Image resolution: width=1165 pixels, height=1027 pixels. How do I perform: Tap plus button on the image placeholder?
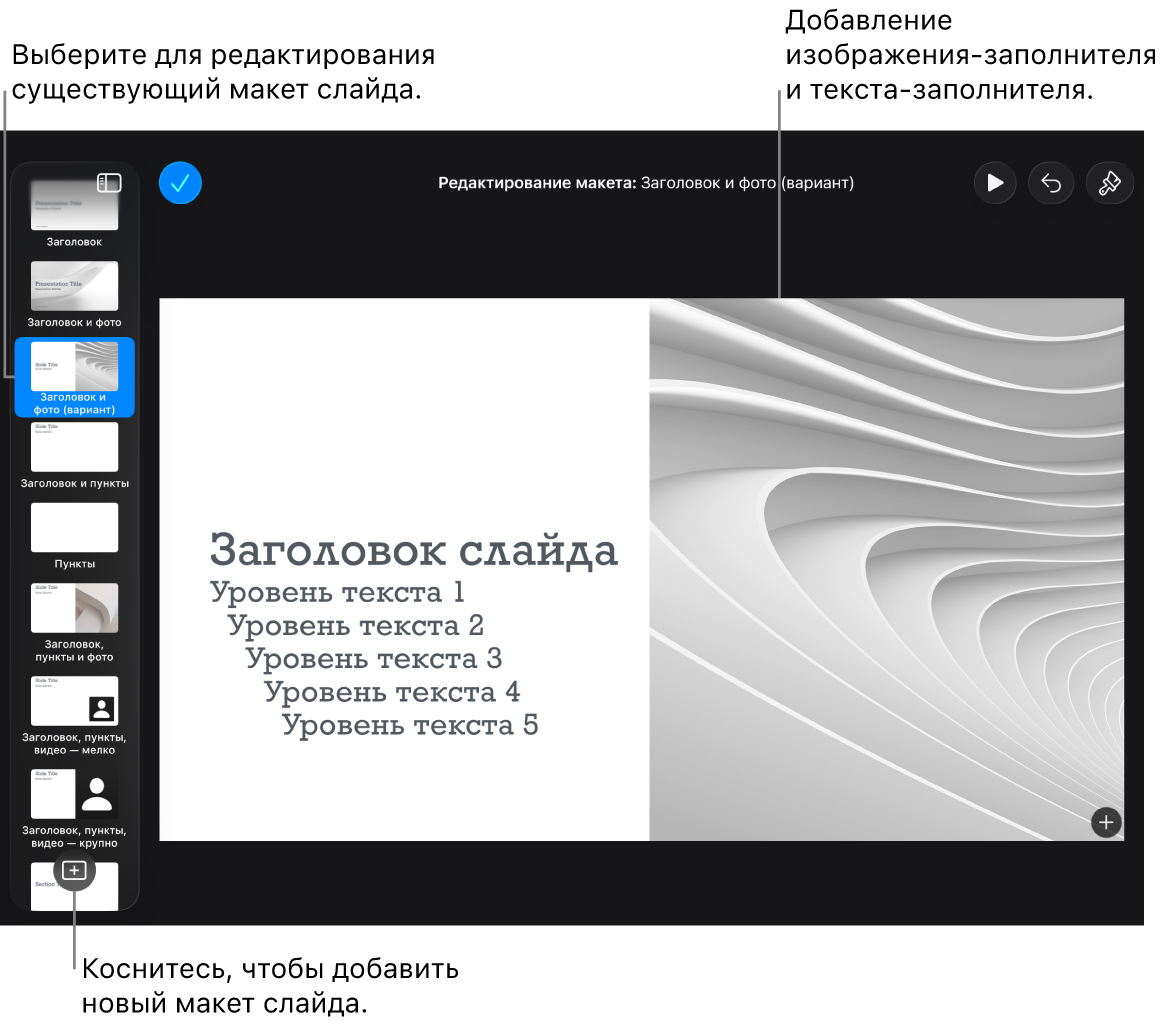(x=1106, y=822)
